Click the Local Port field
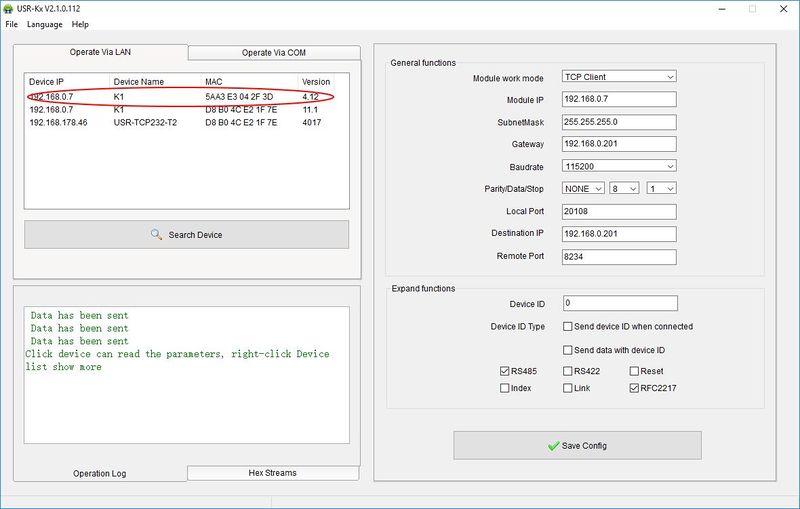 coord(619,212)
